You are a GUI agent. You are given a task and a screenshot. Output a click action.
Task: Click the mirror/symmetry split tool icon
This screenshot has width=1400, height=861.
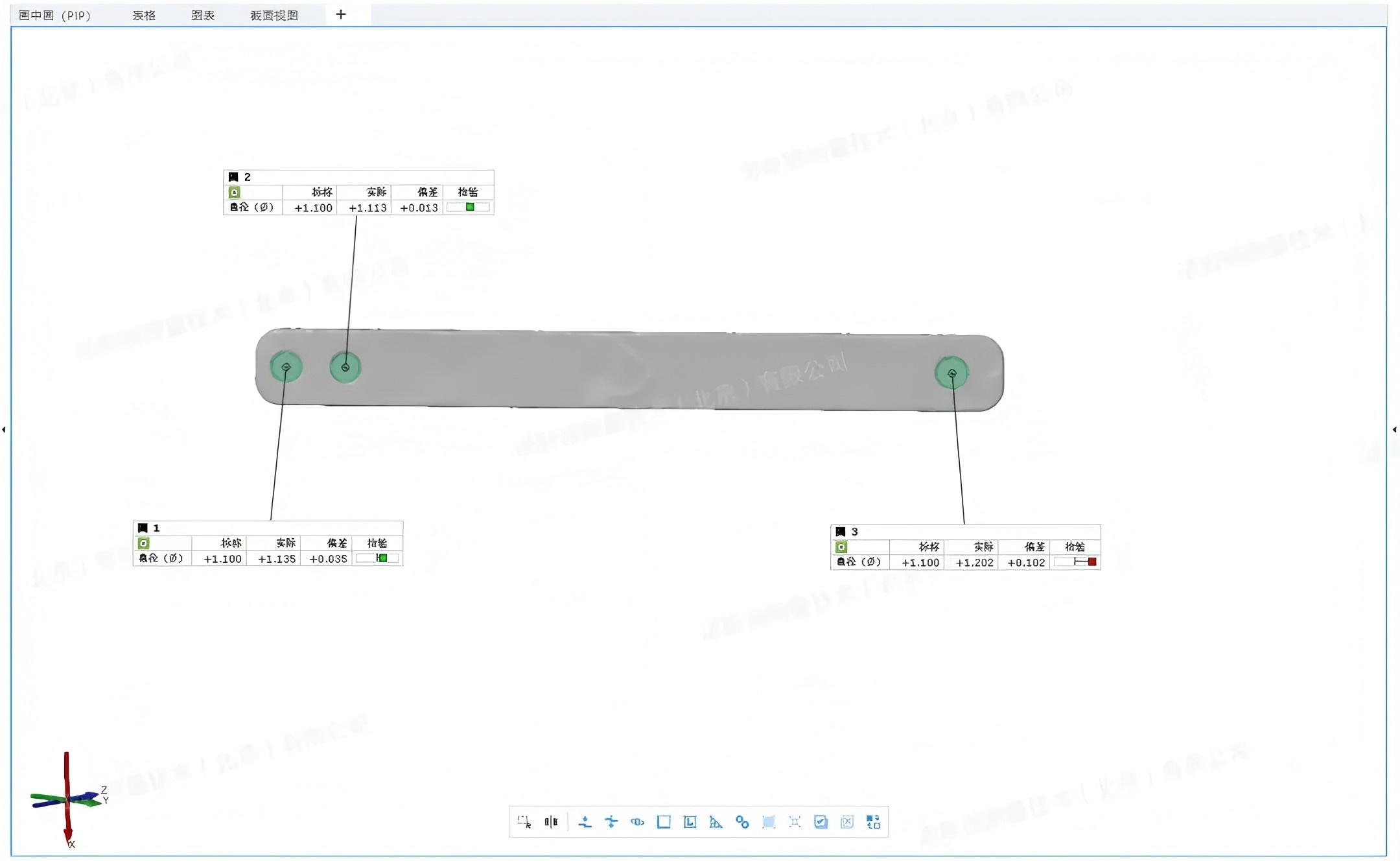pyautogui.click(x=551, y=822)
